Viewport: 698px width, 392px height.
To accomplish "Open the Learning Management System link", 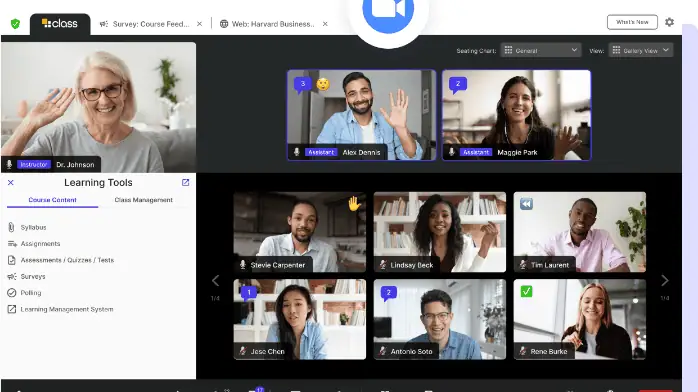I will click(x=67, y=309).
